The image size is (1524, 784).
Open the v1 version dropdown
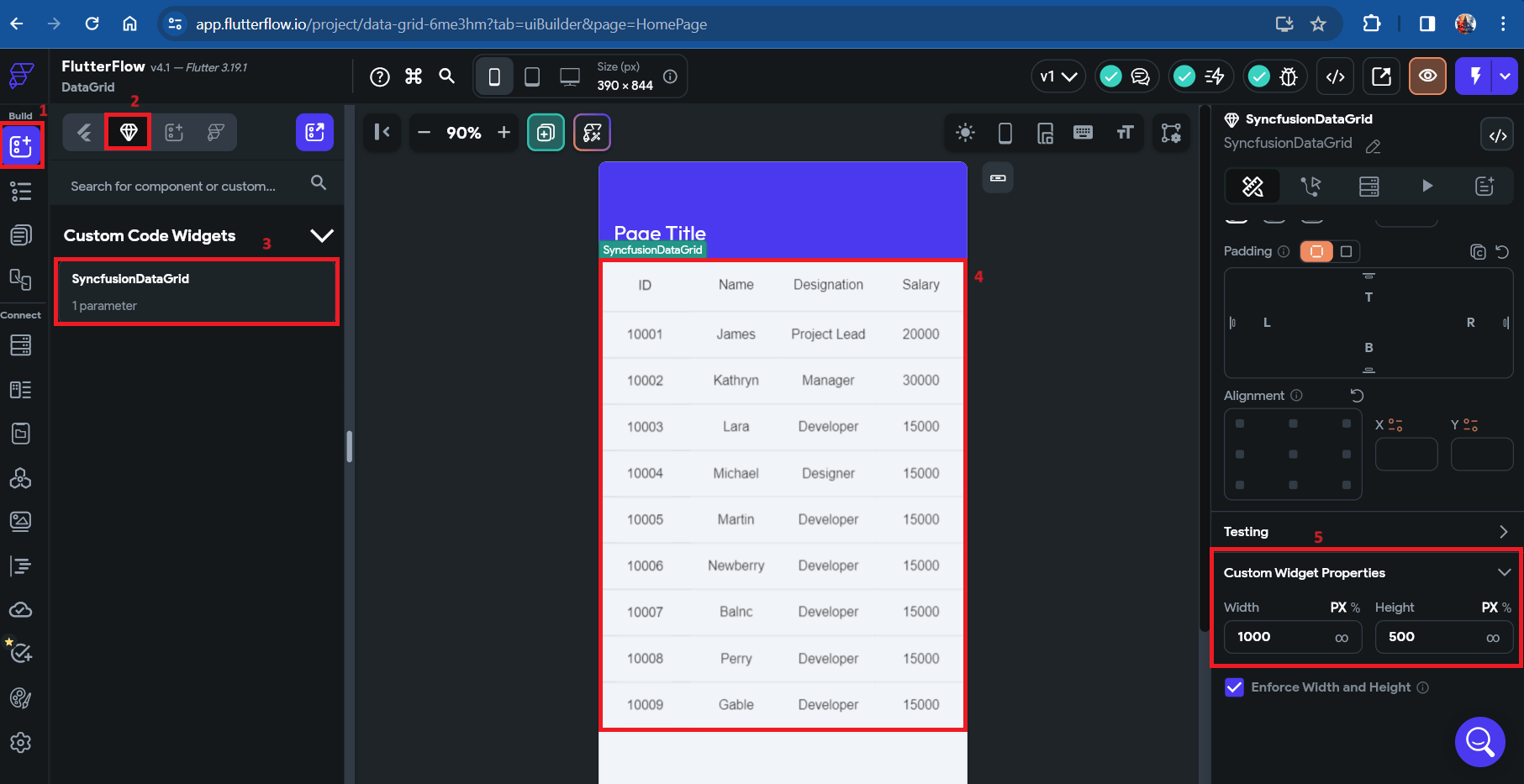(1058, 76)
